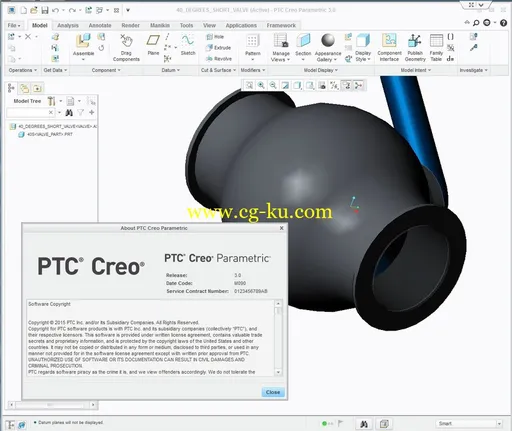The width and height of the screenshot is (512, 431).
Task: Zoom out using graphics toolbar magnifier minus
Action: [273, 85]
